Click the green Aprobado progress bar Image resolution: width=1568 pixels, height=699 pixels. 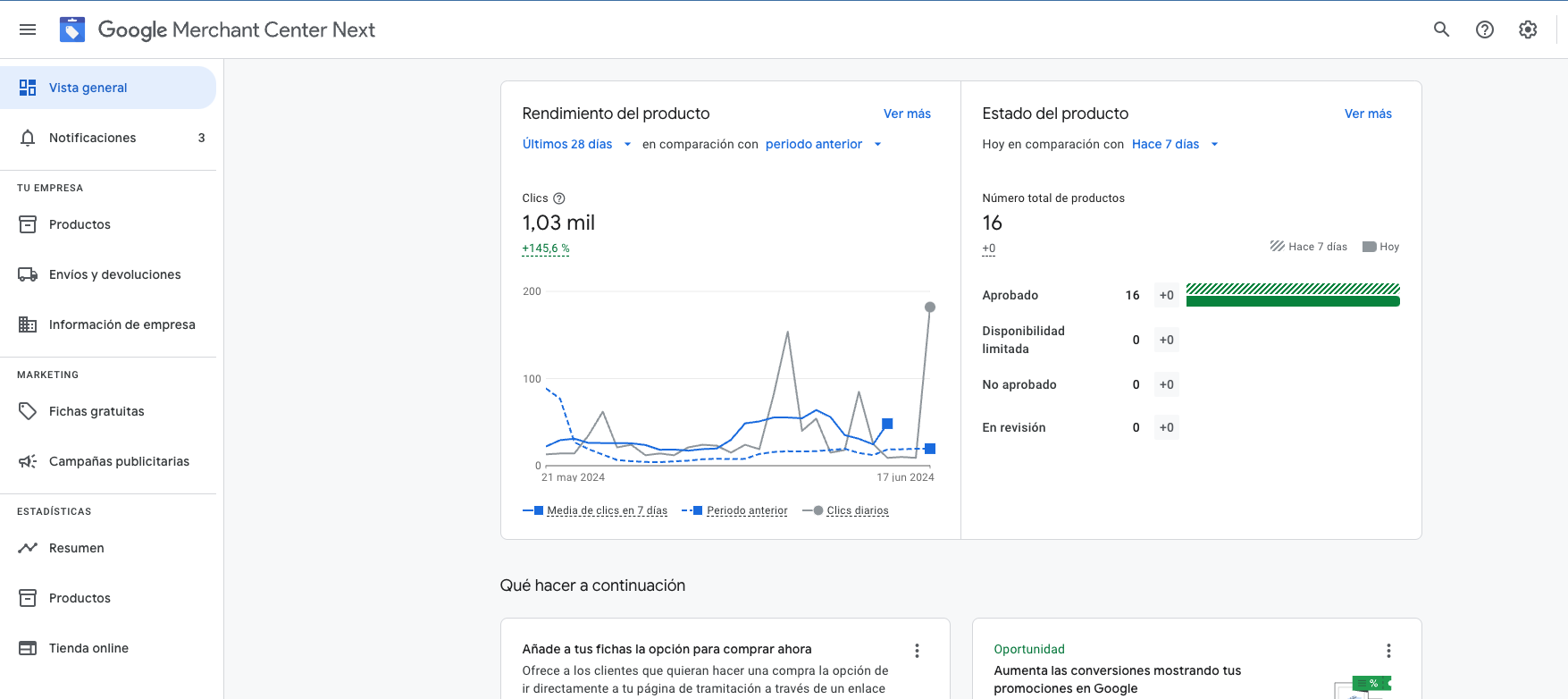pyautogui.click(x=1292, y=301)
